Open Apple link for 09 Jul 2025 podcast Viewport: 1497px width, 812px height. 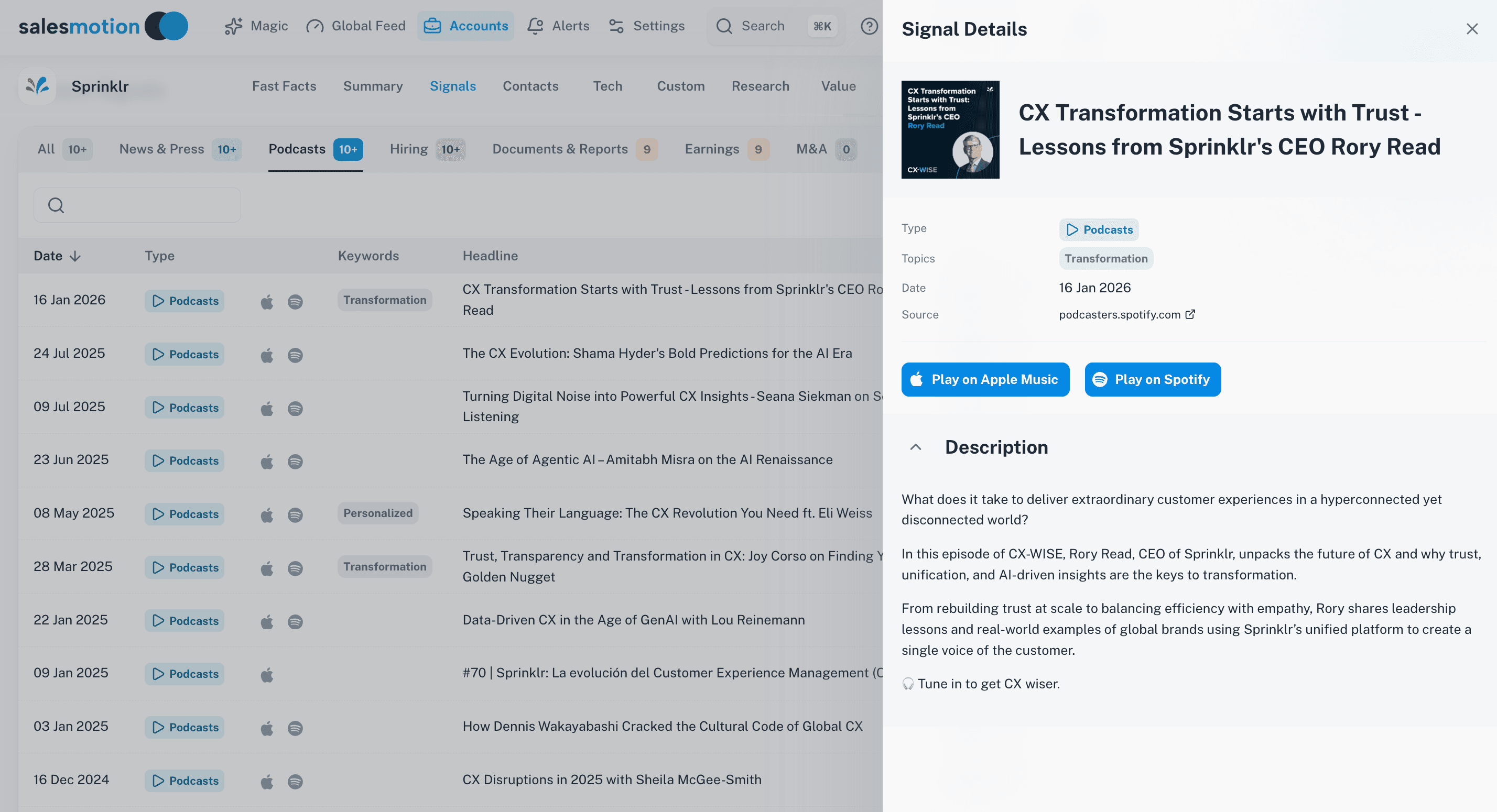click(267, 408)
